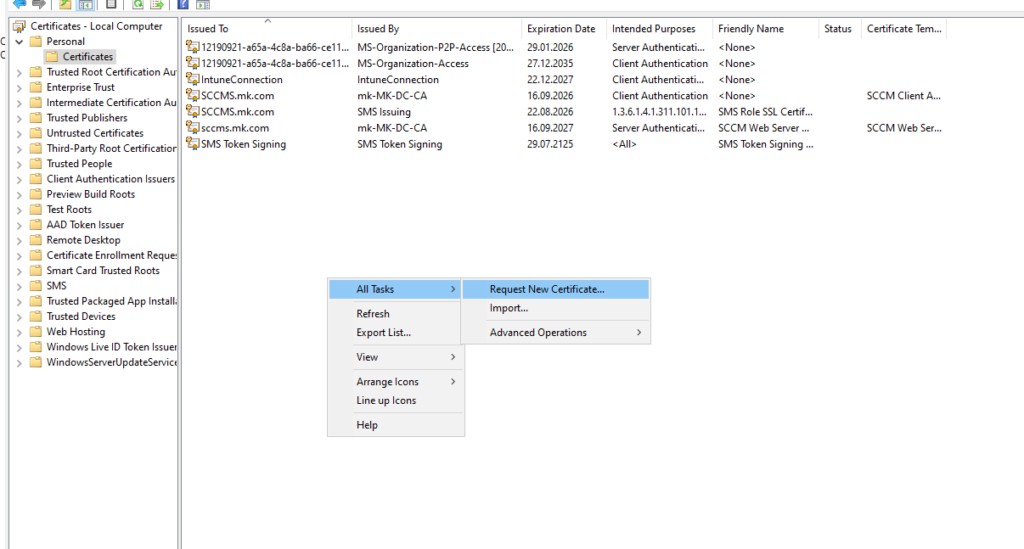This screenshot has height=549, width=1024.
Task: Click the Issued By column header
Action: (378, 29)
